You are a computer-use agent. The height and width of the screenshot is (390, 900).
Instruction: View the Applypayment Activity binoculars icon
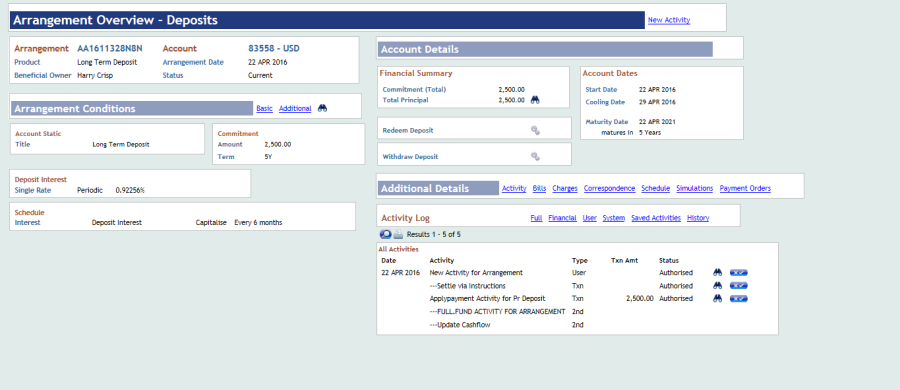point(717,299)
